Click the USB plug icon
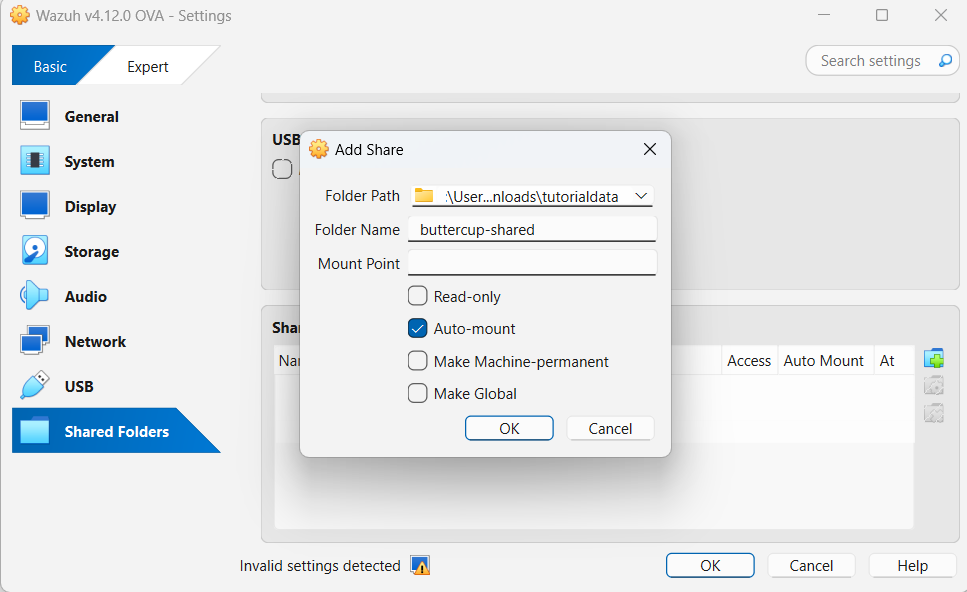The height and width of the screenshot is (592, 967). pos(35,386)
